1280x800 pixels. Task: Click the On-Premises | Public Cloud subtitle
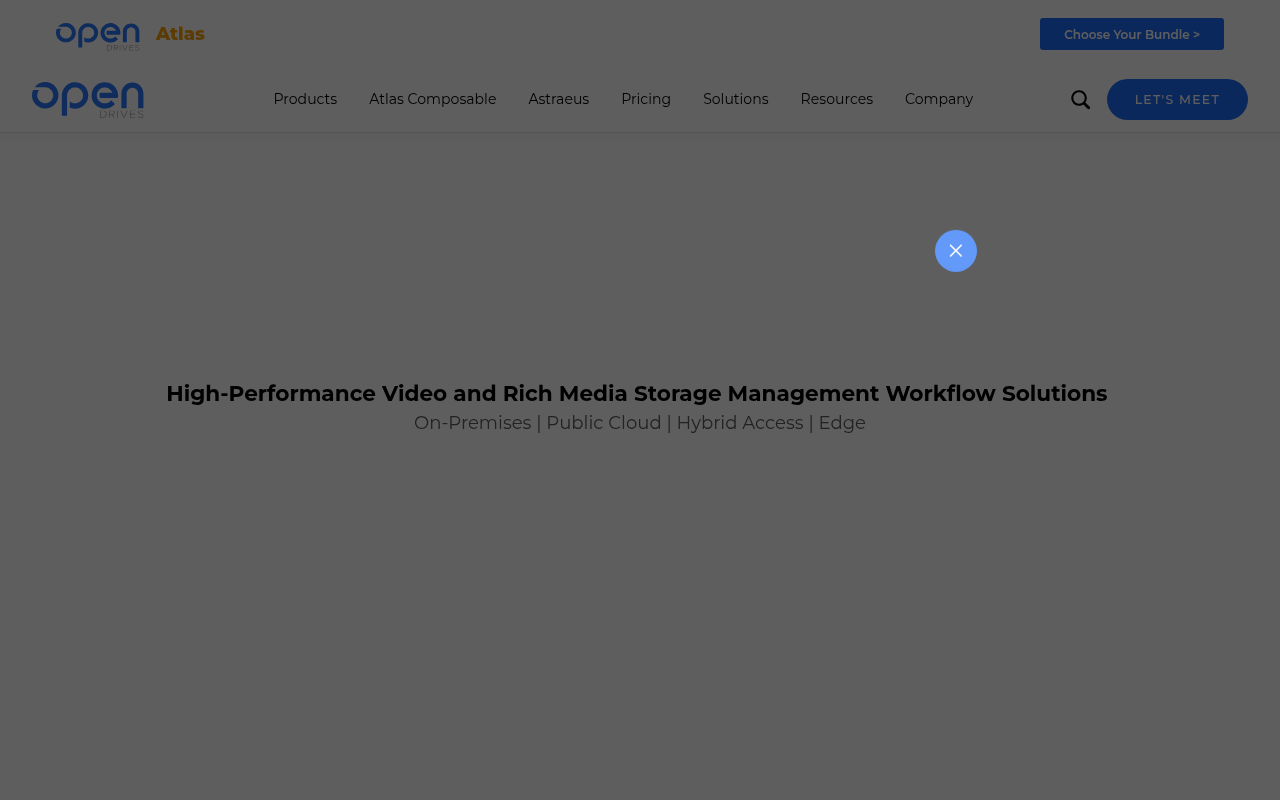coord(640,423)
